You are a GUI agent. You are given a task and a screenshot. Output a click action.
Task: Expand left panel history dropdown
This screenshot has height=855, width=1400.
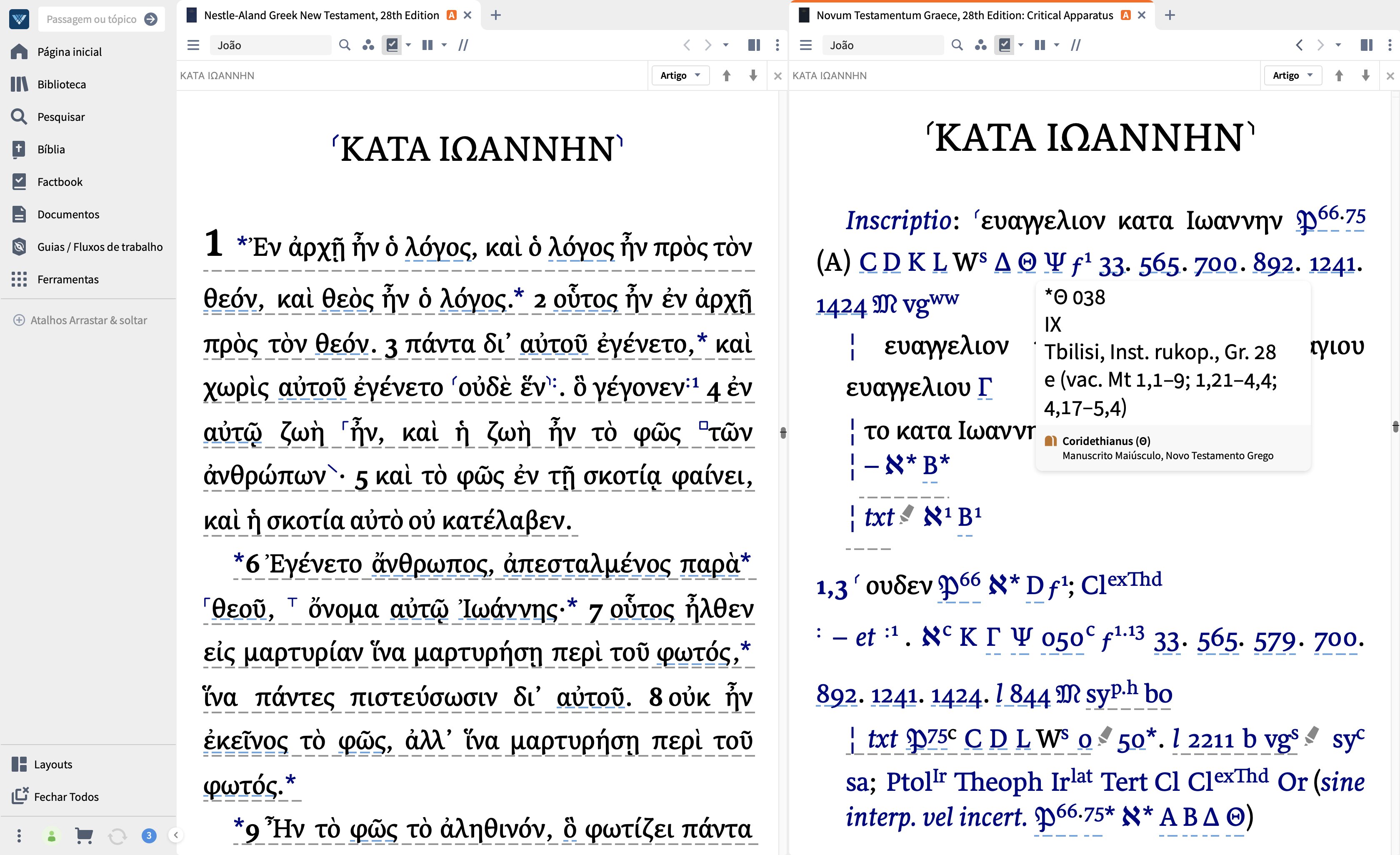pos(725,45)
